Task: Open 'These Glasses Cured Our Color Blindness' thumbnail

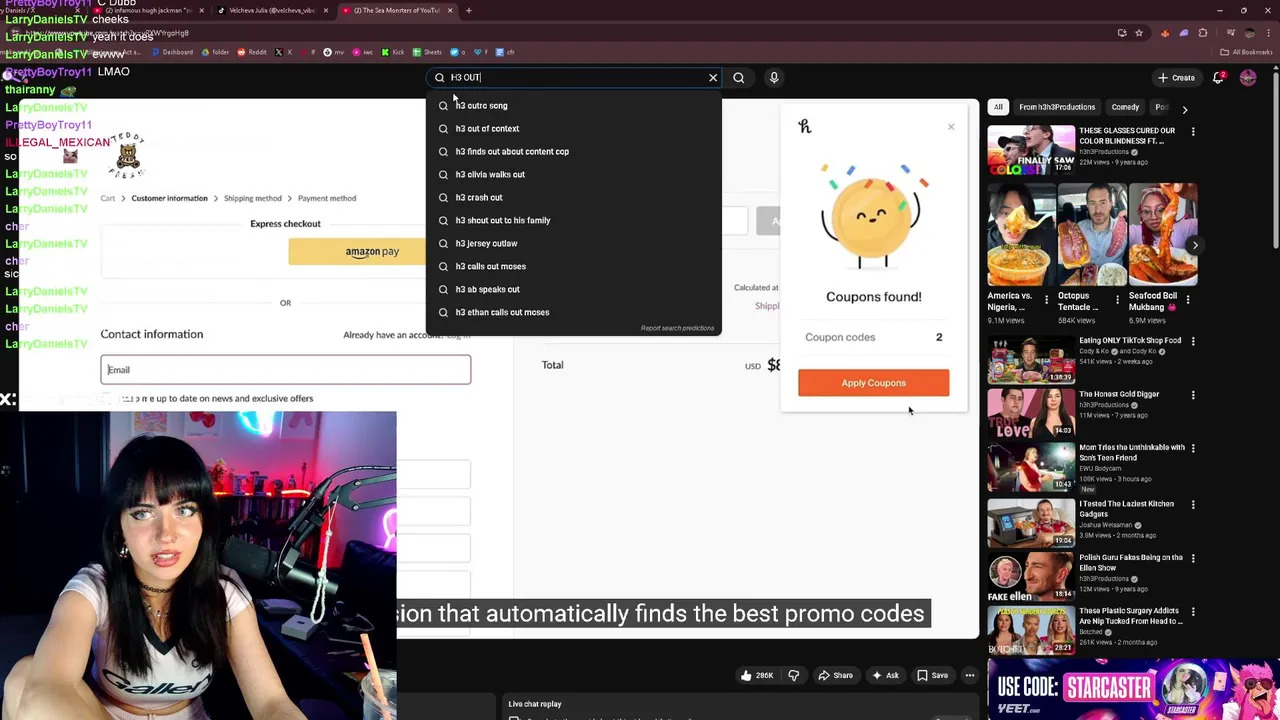Action: point(1031,149)
